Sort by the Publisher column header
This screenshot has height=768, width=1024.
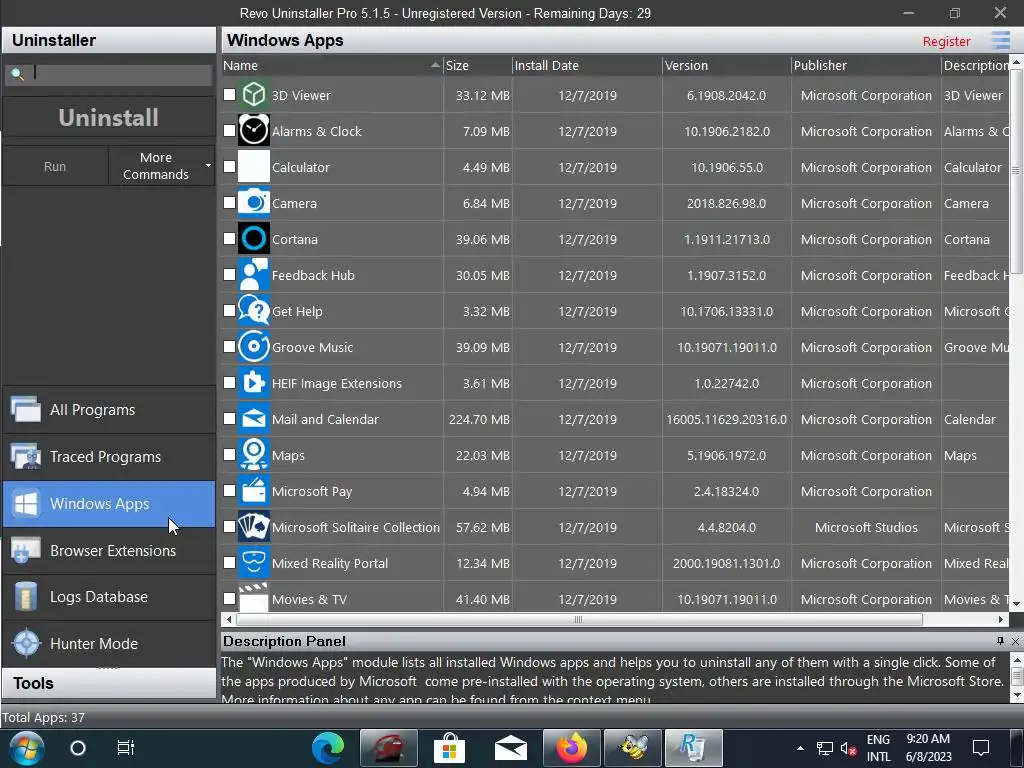(x=865, y=65)
